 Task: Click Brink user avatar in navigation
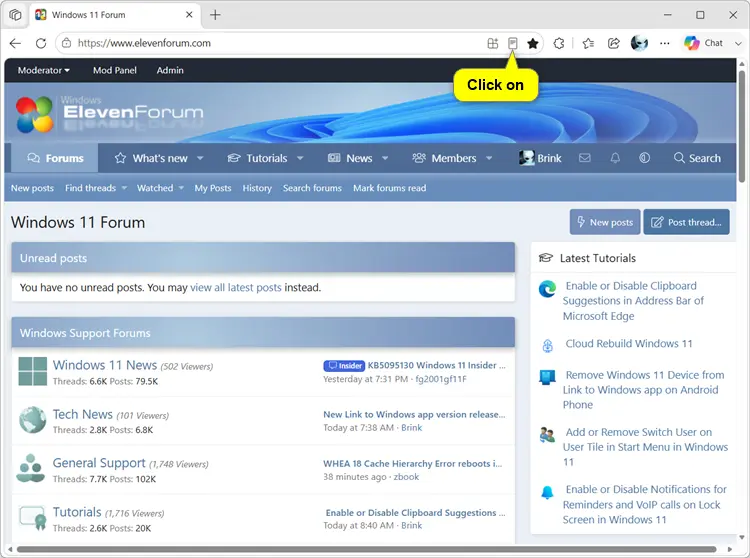click(x=527, y=158)
